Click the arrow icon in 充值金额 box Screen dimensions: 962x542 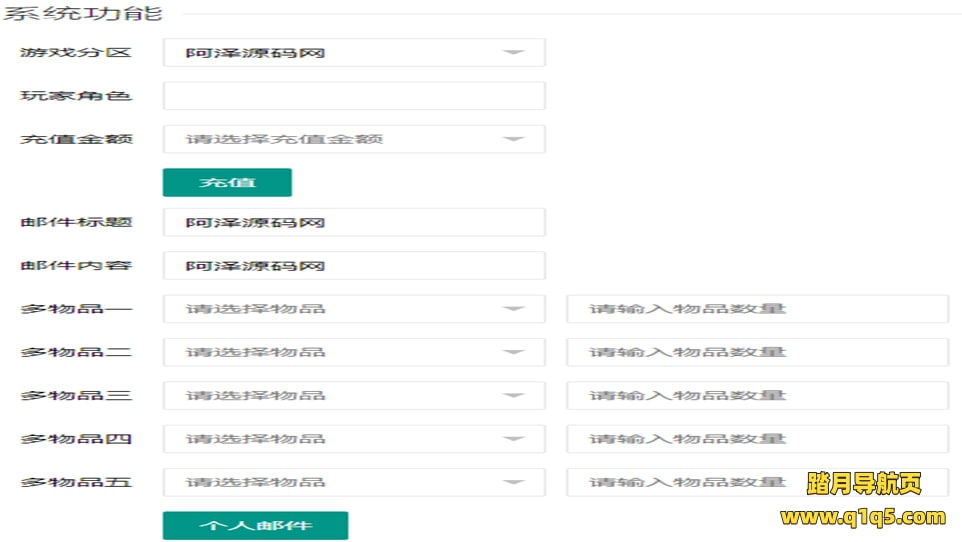coord(513,139)
